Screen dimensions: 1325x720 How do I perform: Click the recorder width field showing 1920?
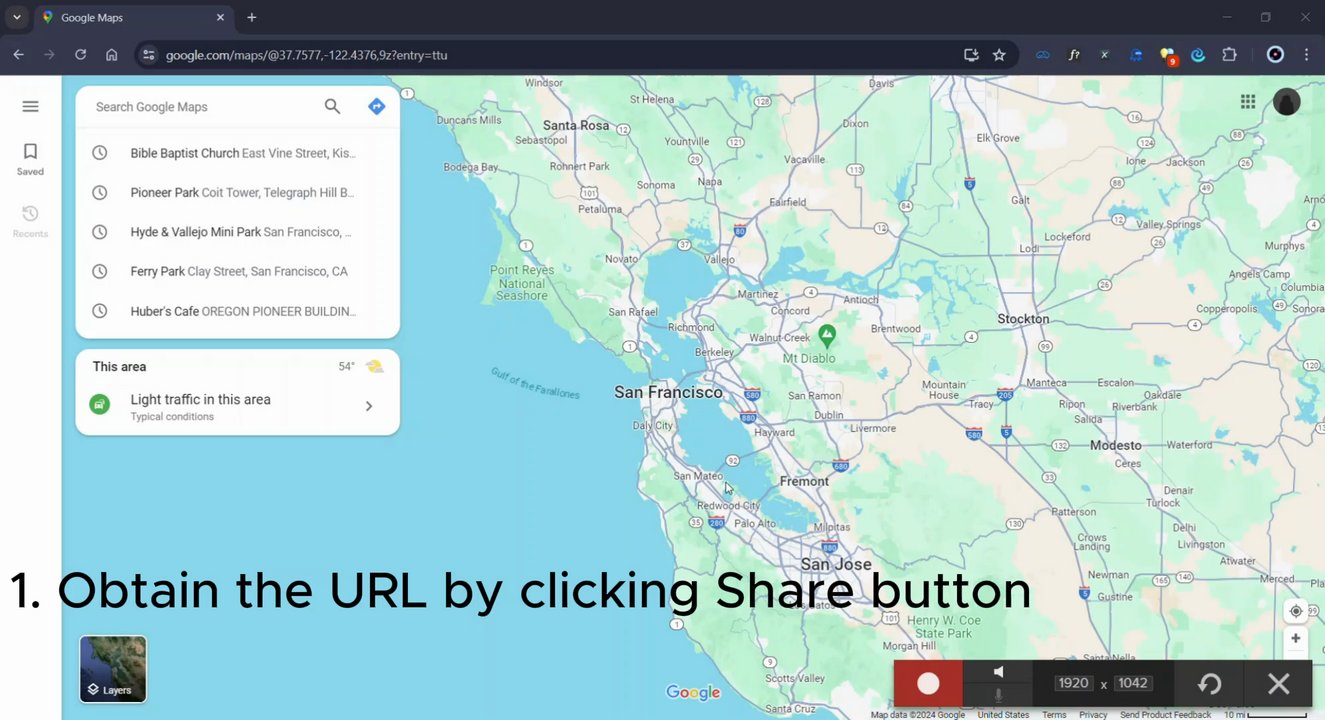1073,683
